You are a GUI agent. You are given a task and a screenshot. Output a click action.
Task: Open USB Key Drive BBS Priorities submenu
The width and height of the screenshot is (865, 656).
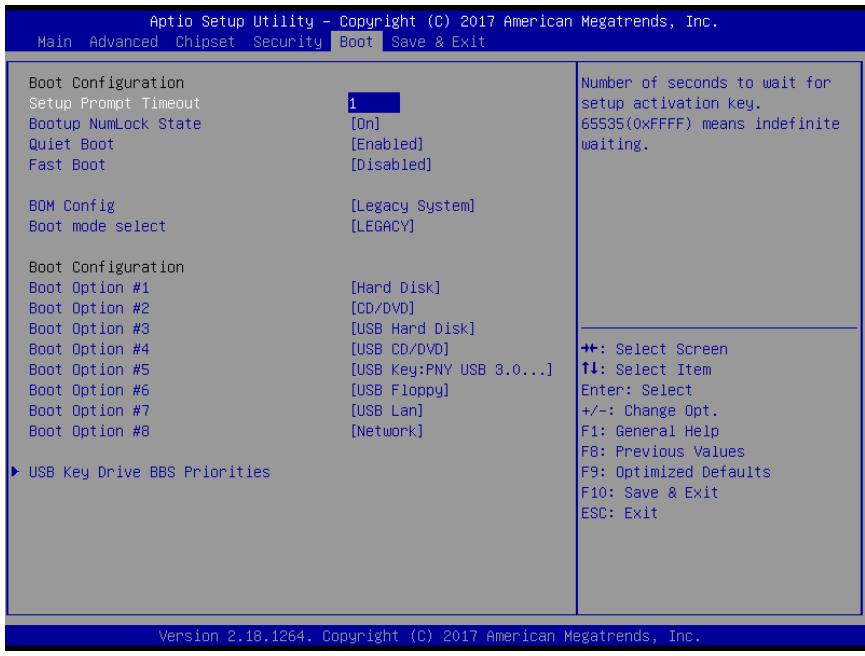point(149,472)
